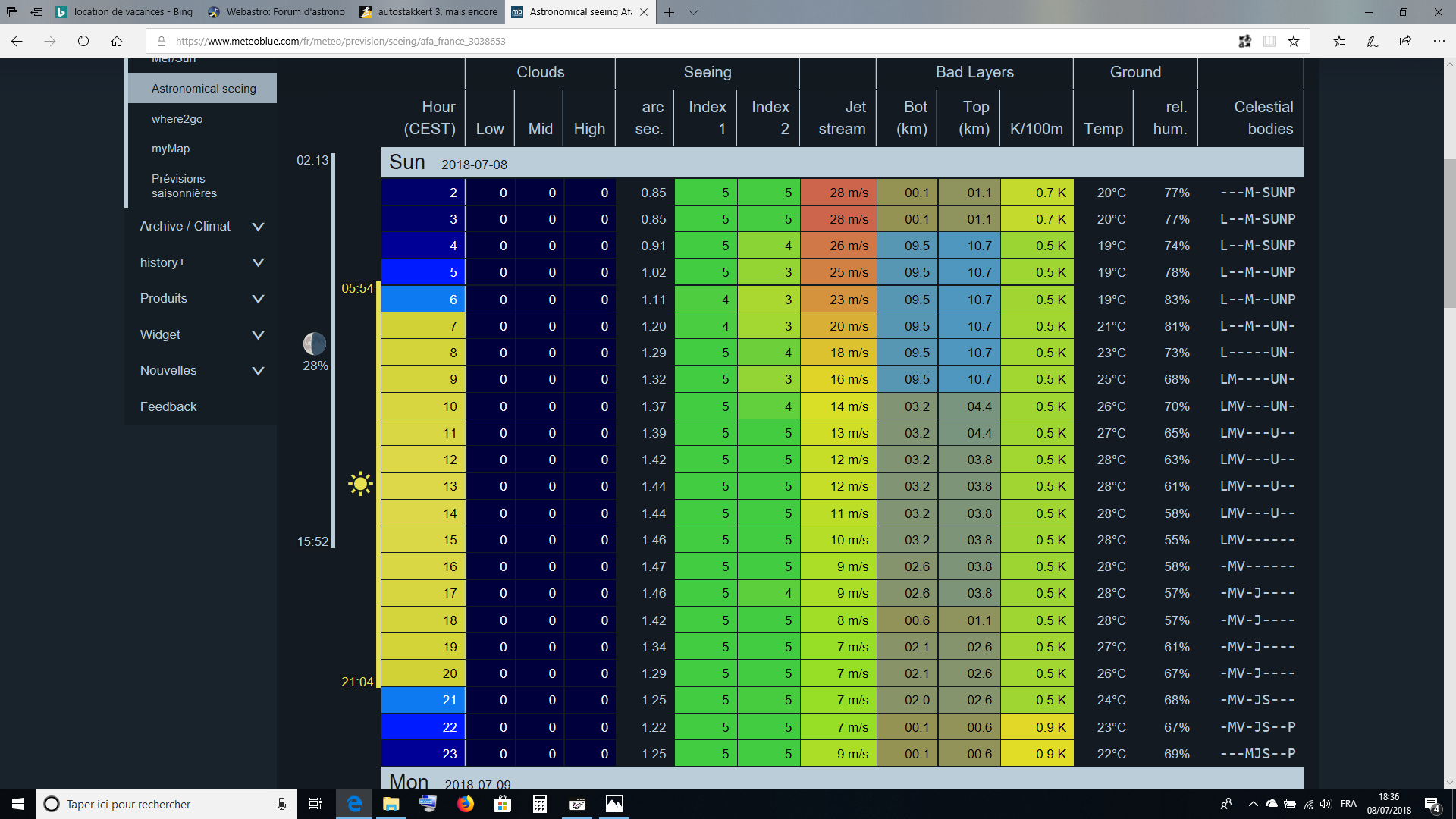Click the red 28 m/s jet stream cell
This screenshot has width=1456, height=819.
click(839, 193)
